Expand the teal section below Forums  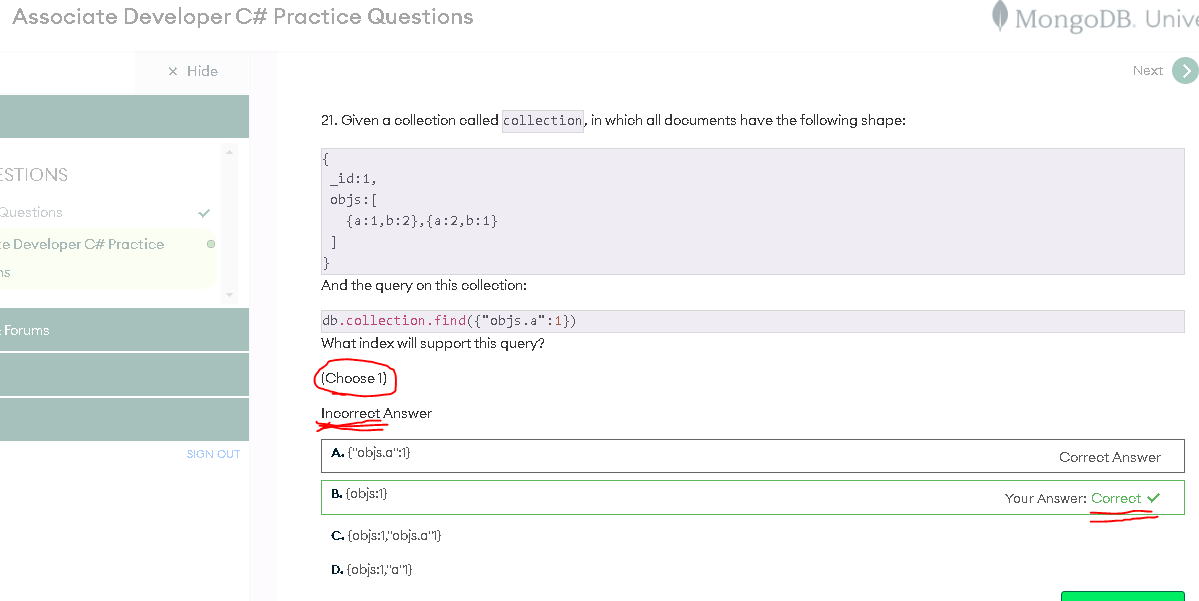click(124, 374)
